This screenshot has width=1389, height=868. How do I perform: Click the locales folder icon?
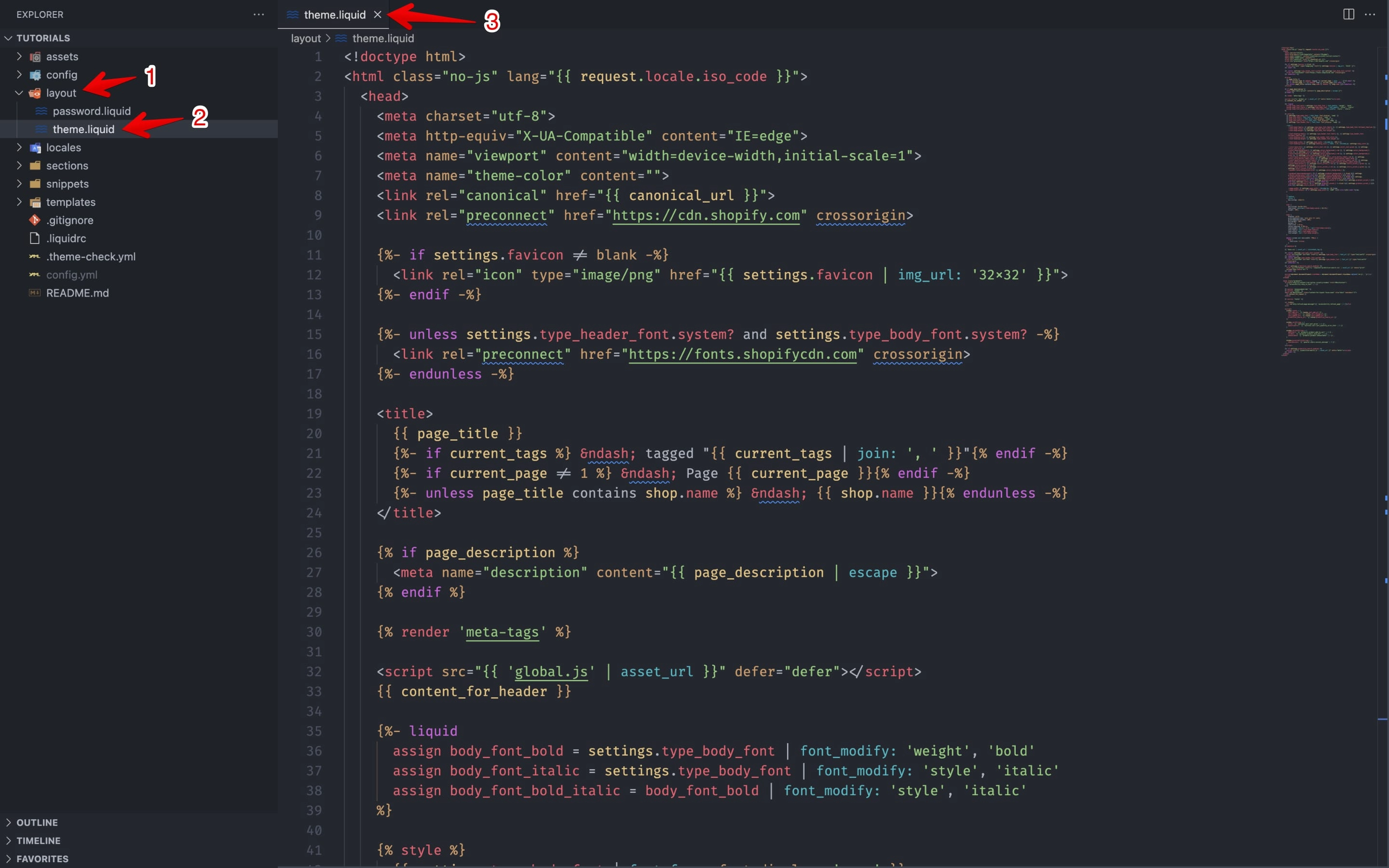[35, 148]
